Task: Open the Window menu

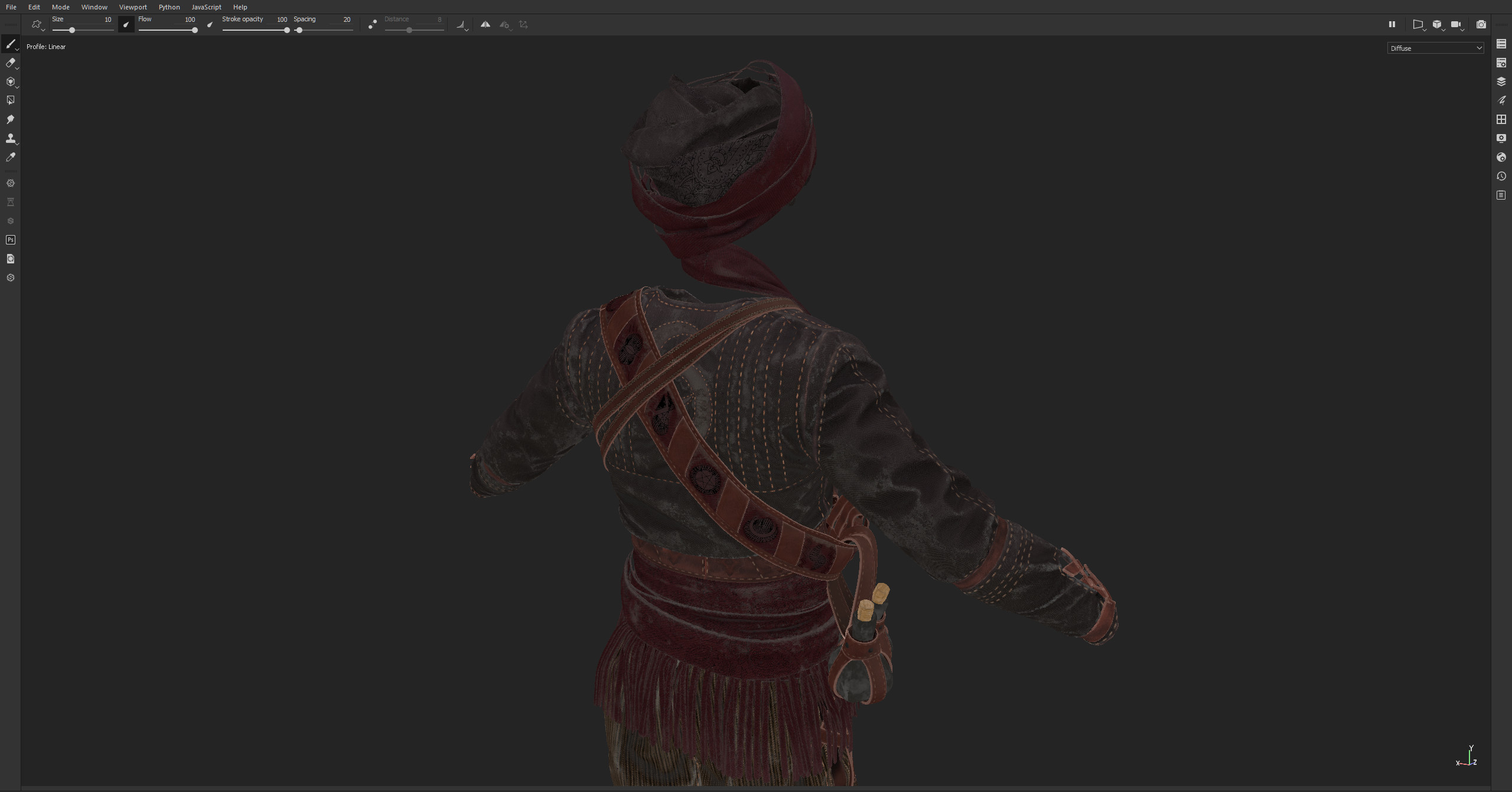Action: pyautogui.click(x=94, y=7)
